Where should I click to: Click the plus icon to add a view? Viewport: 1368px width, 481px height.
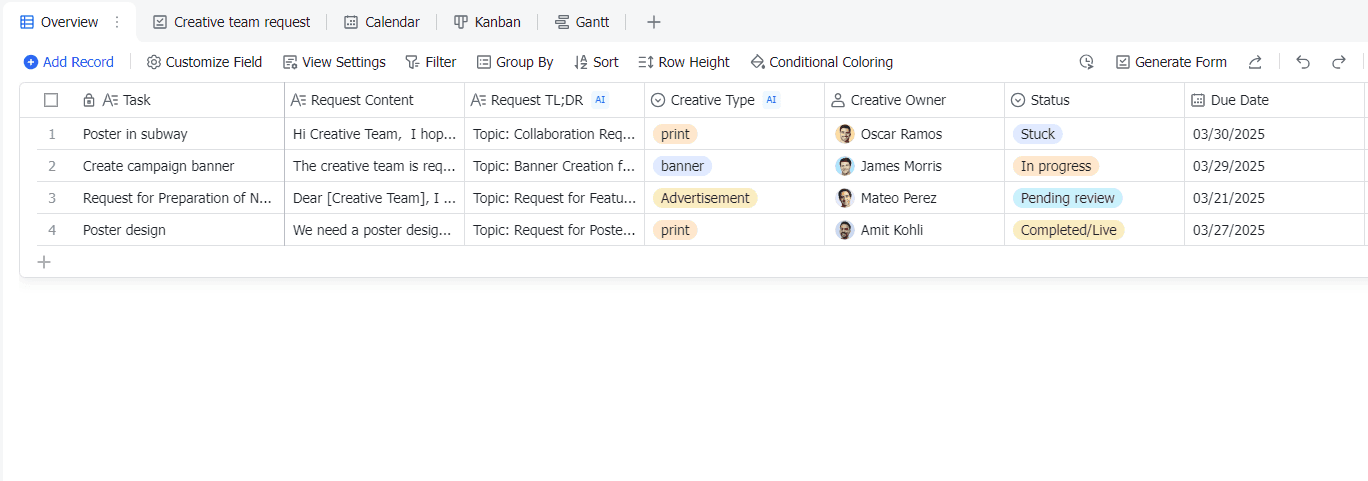[653, 22]
